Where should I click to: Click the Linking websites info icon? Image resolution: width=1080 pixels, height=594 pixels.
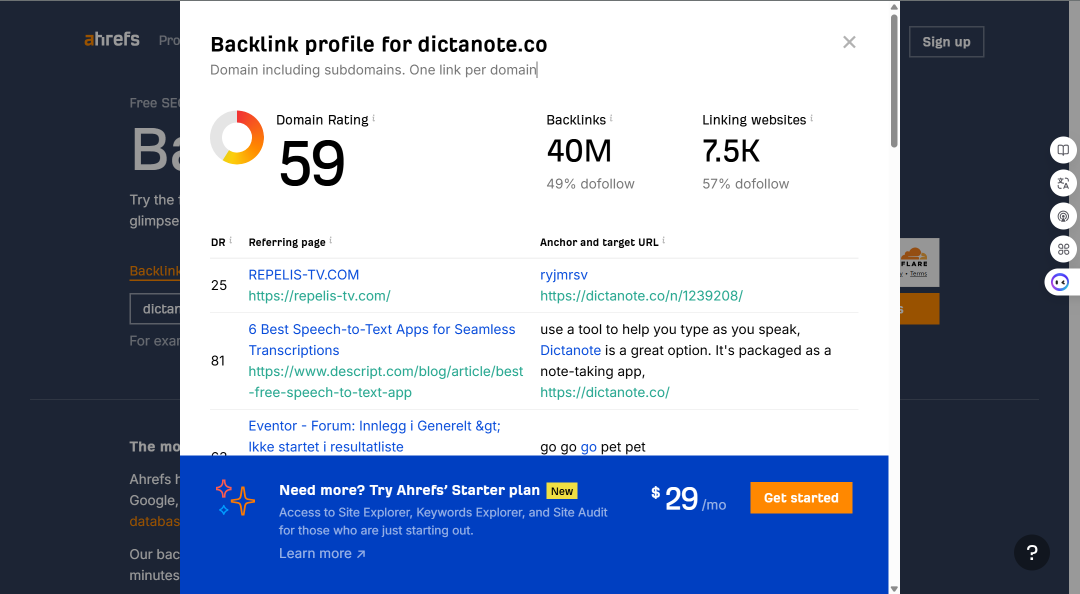(x=811, y=118)
